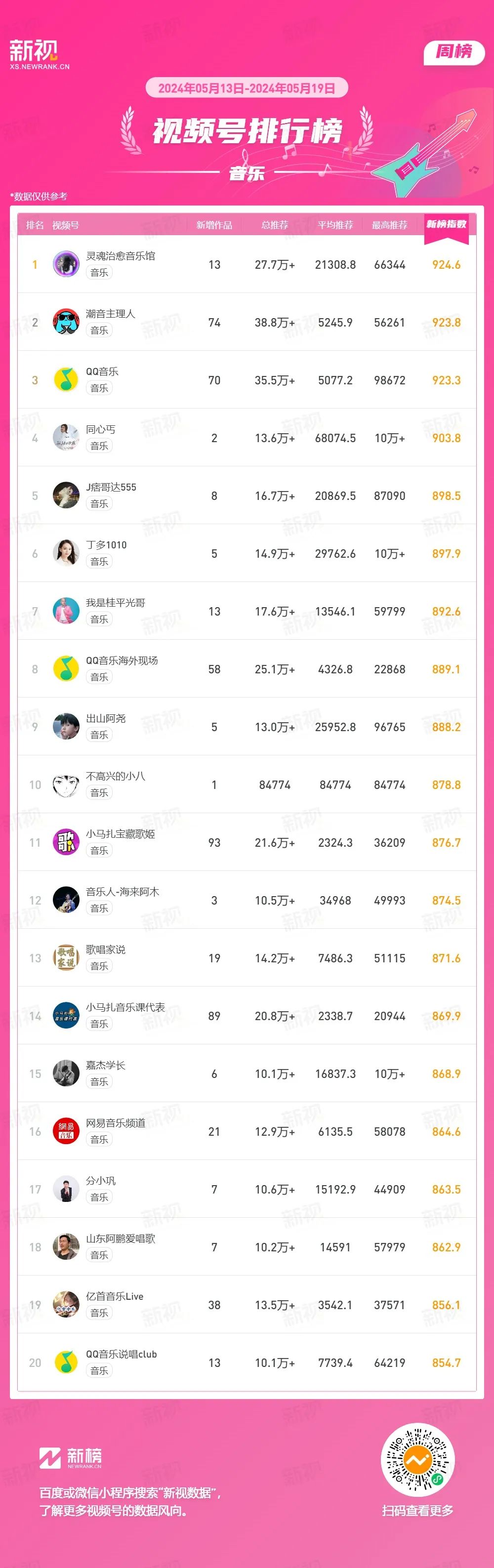Click the 924.6 index score value
Image resolution: width=494 pixels, height=1568 pixels.
click(x=446, y=265)
